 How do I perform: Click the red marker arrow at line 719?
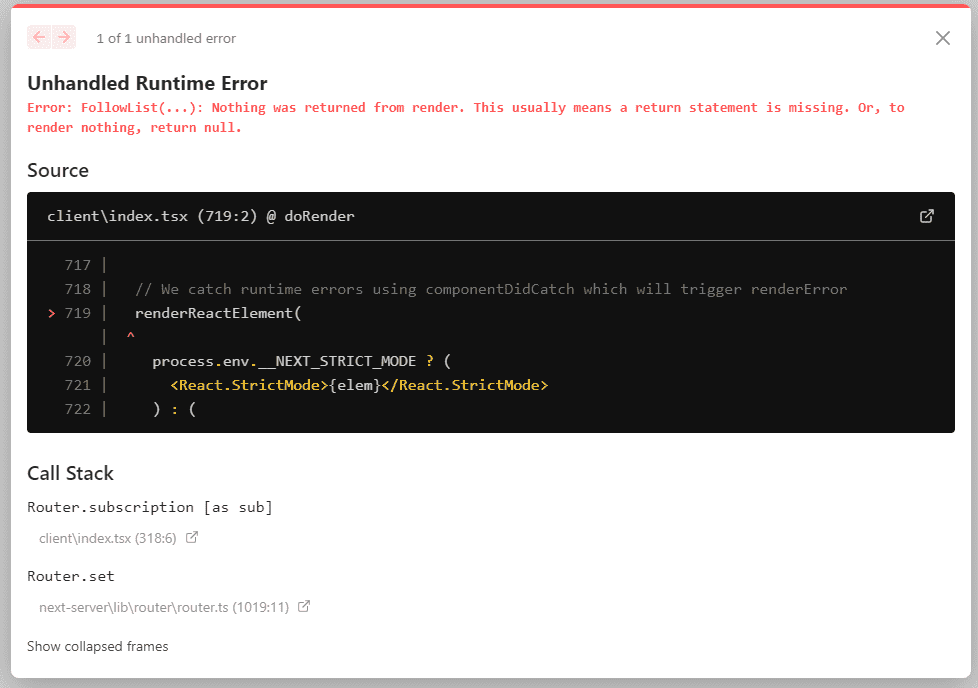point(52,313)
